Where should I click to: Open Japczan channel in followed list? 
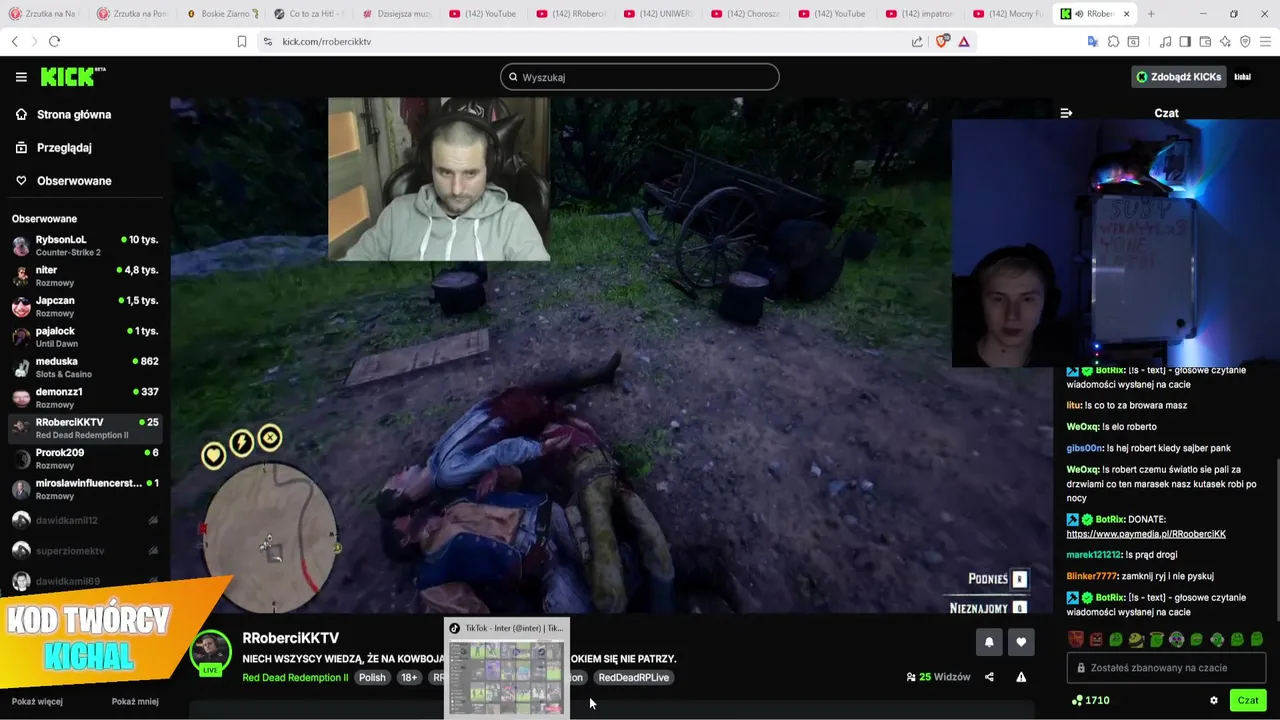pyautogui.click(x=85, y=307)
